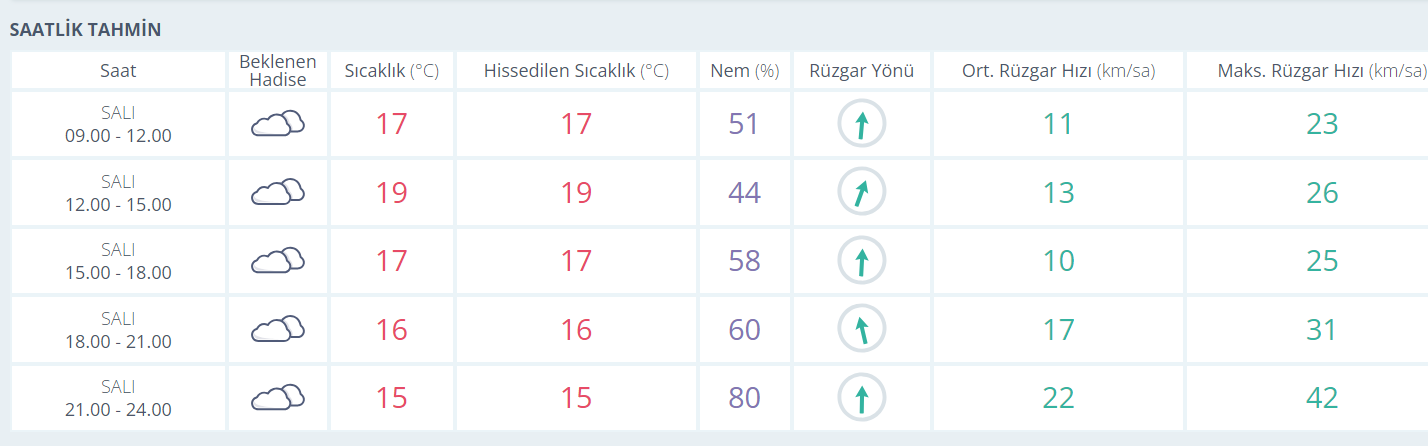Click the wind direction arrow for 21.00 - 24.00
Image resolution: width=1428 pixels, height=446 pixels.
point(861,397)
